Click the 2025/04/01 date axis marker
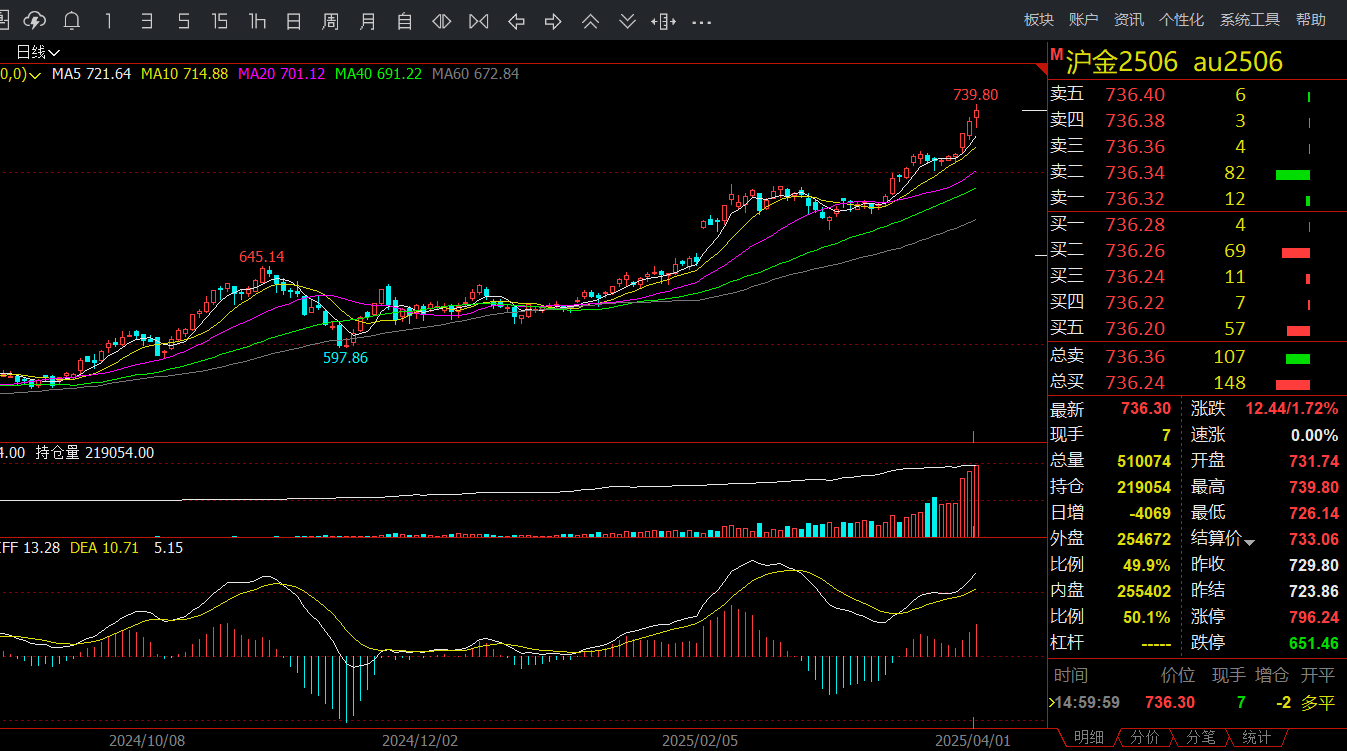 [973, 741]
